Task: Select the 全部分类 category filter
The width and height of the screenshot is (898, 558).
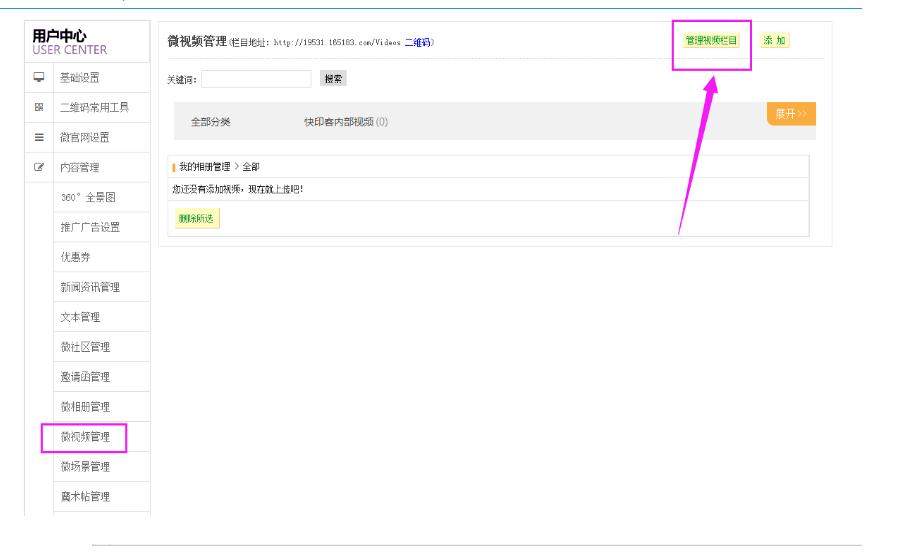Action: (x=211, y=122)
